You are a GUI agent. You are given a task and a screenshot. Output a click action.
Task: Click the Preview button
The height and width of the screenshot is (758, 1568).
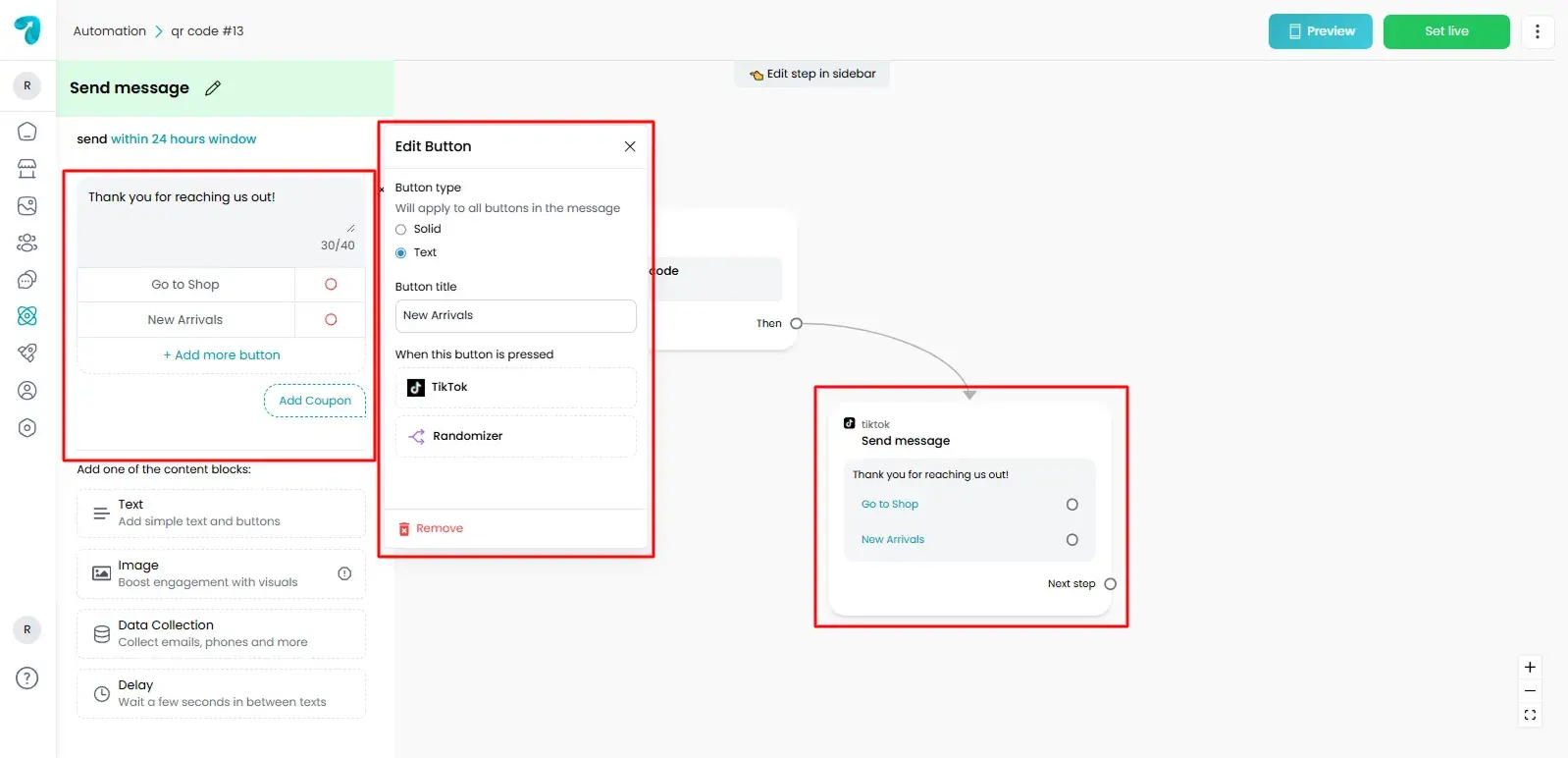(x=1320, y=31)
